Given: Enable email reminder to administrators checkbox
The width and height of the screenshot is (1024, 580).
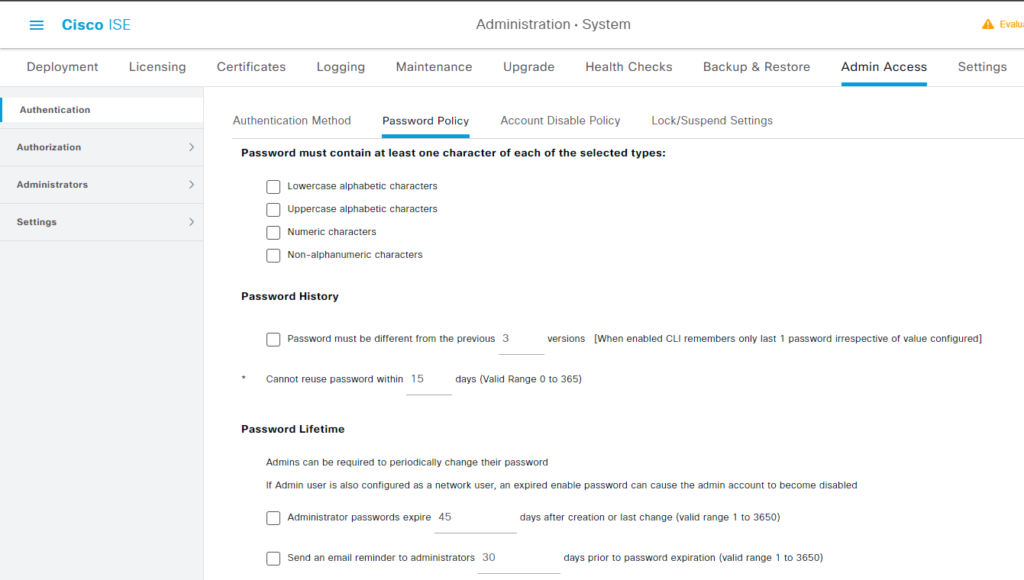Looking at the screenshot, I should 273,558.
